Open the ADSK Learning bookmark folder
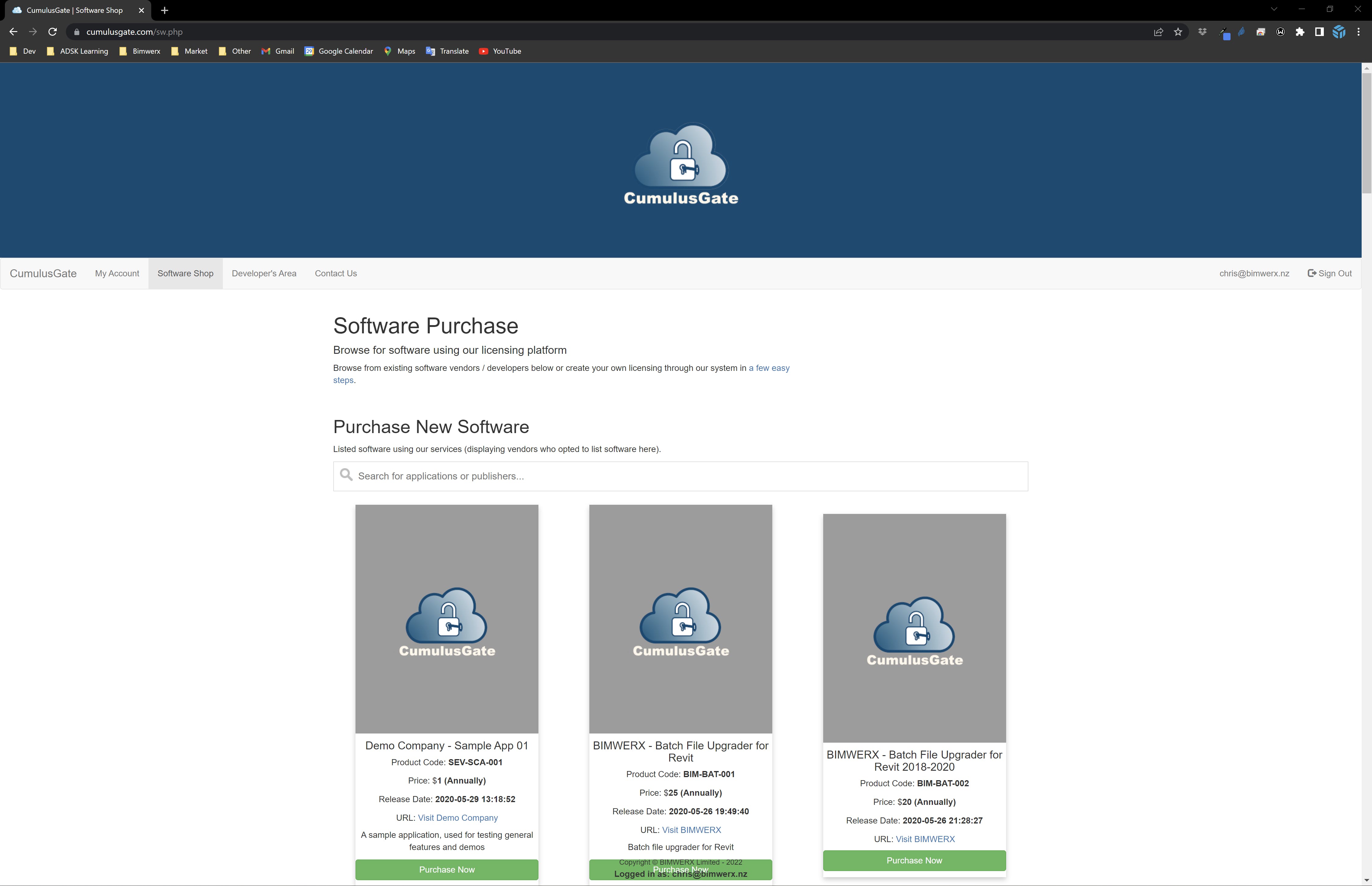 coord(77,51)
